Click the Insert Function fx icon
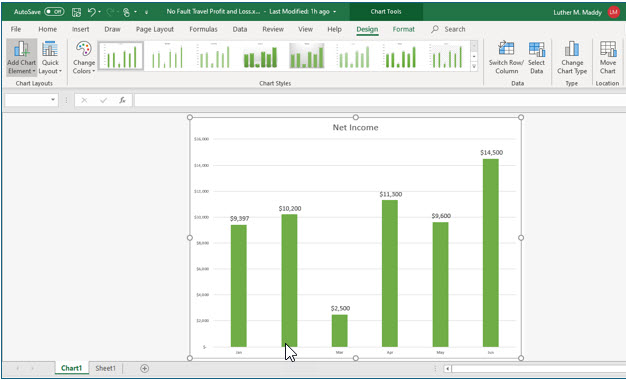The height and width of the screenshot is (380, 626). (123, 100)
